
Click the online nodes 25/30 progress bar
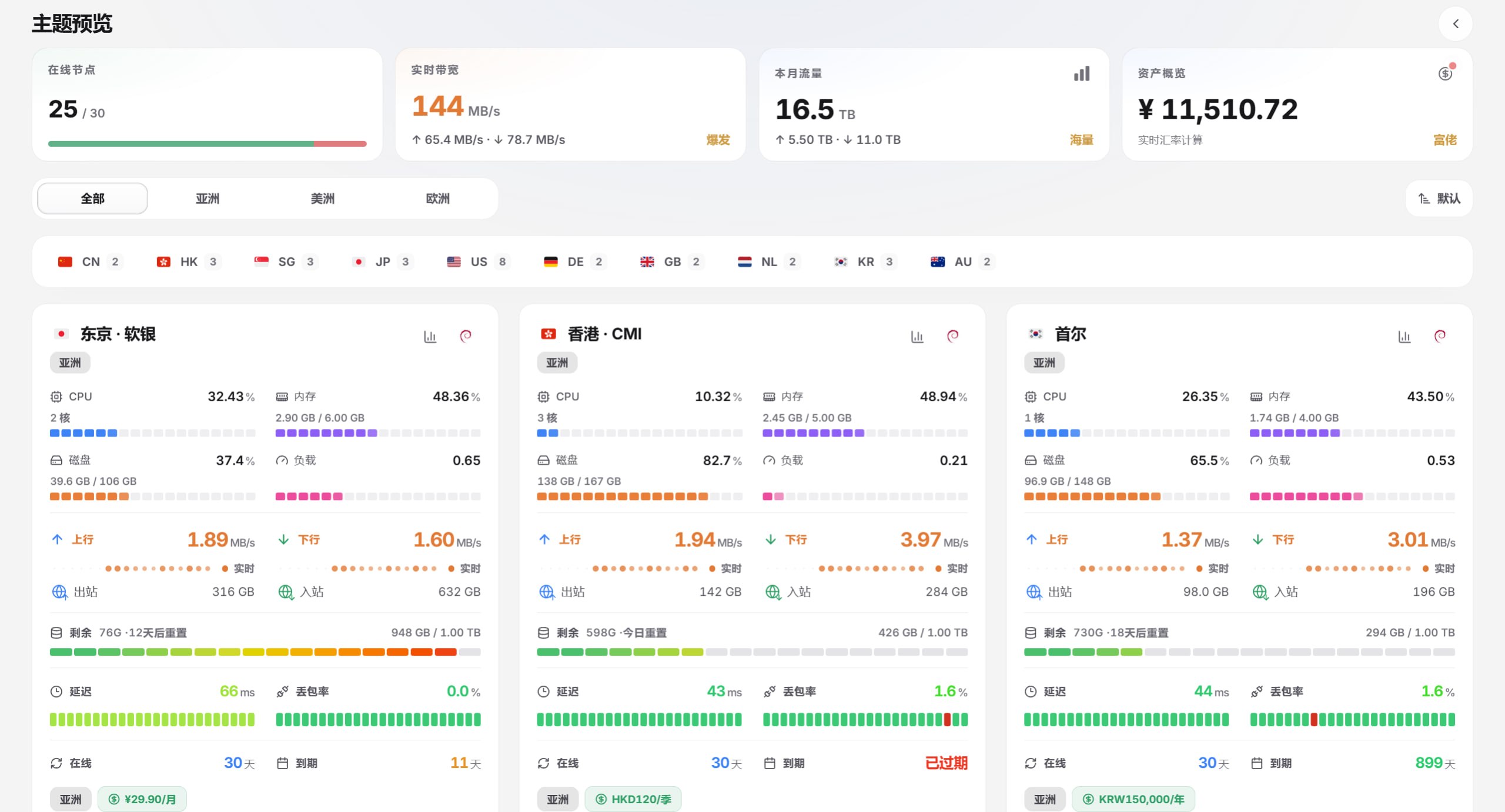click(208, 144)
